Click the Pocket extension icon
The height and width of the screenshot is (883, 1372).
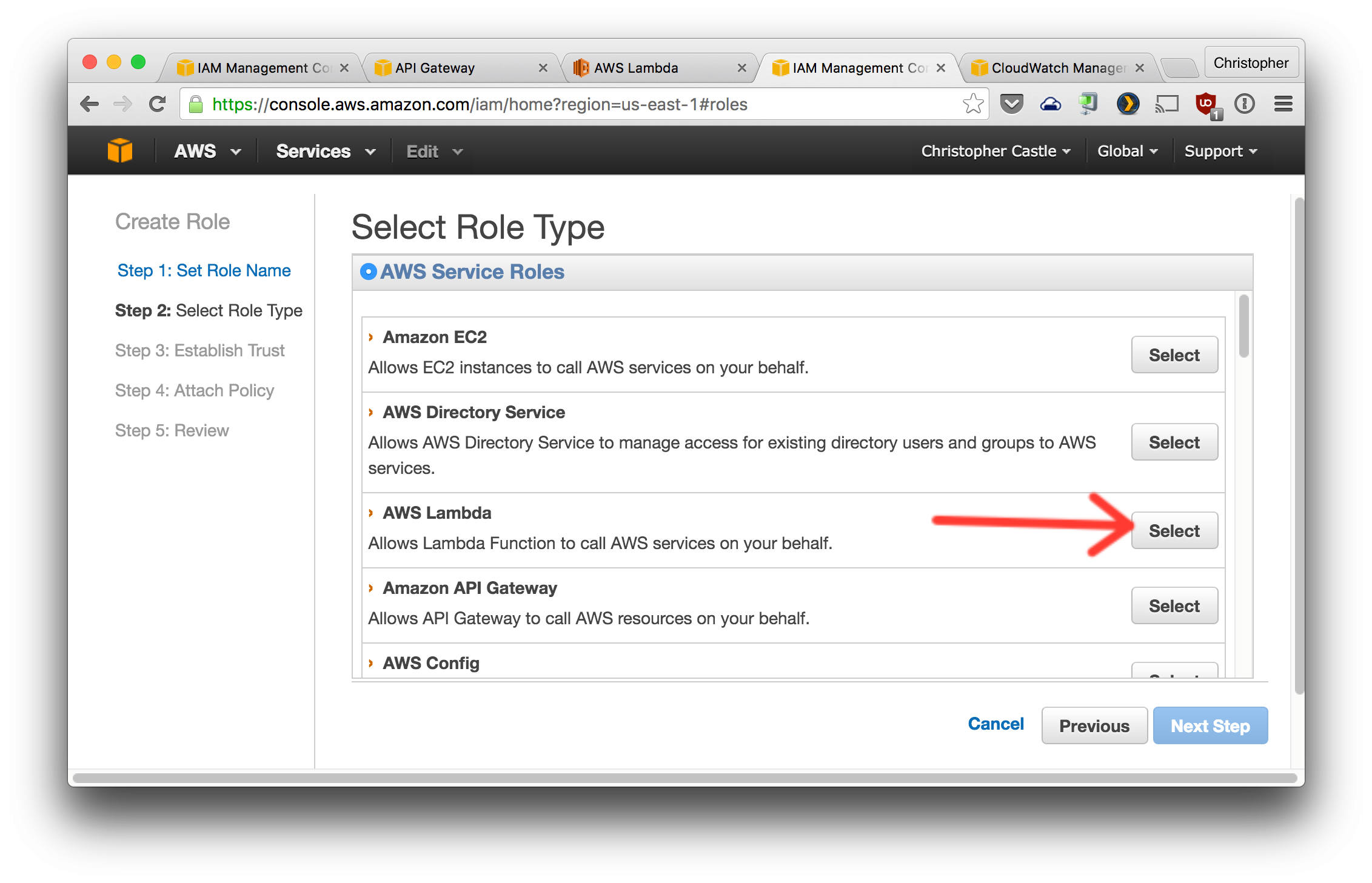click(x=1011, y=104)
